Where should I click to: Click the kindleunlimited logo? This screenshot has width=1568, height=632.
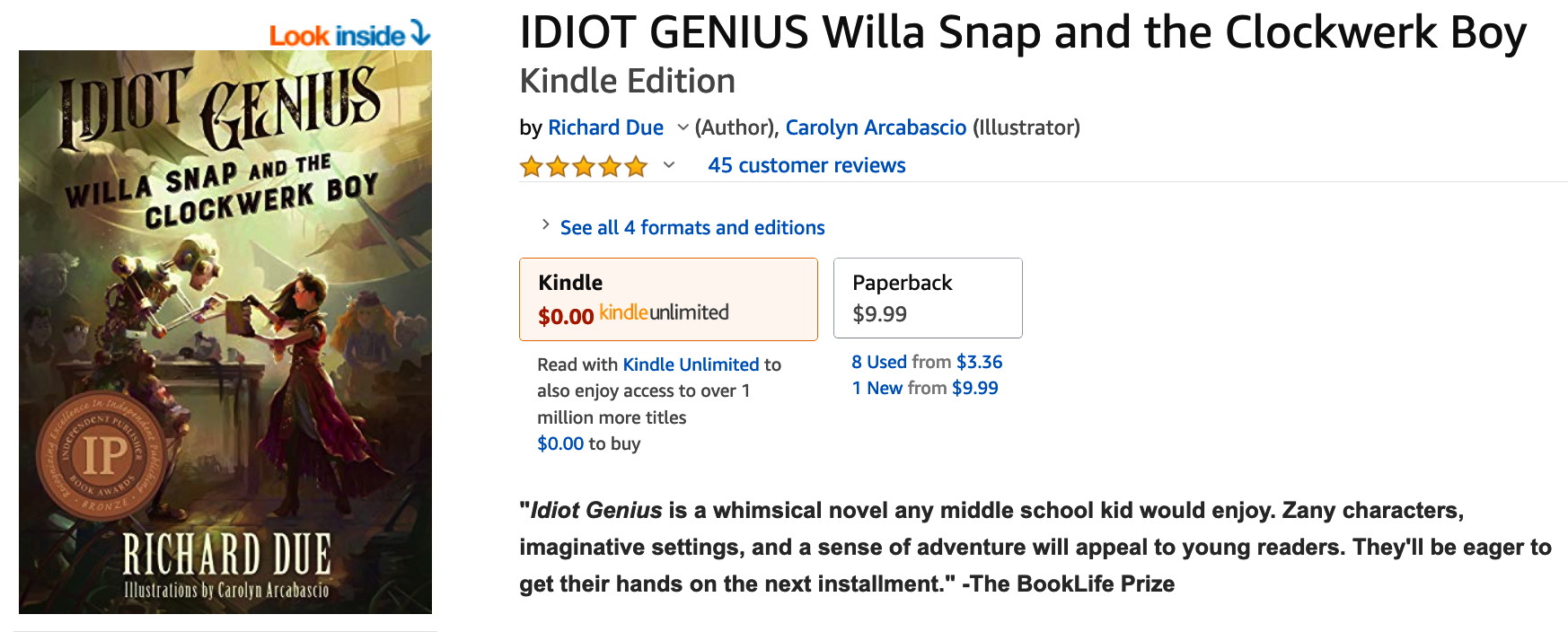coord(664,312)
